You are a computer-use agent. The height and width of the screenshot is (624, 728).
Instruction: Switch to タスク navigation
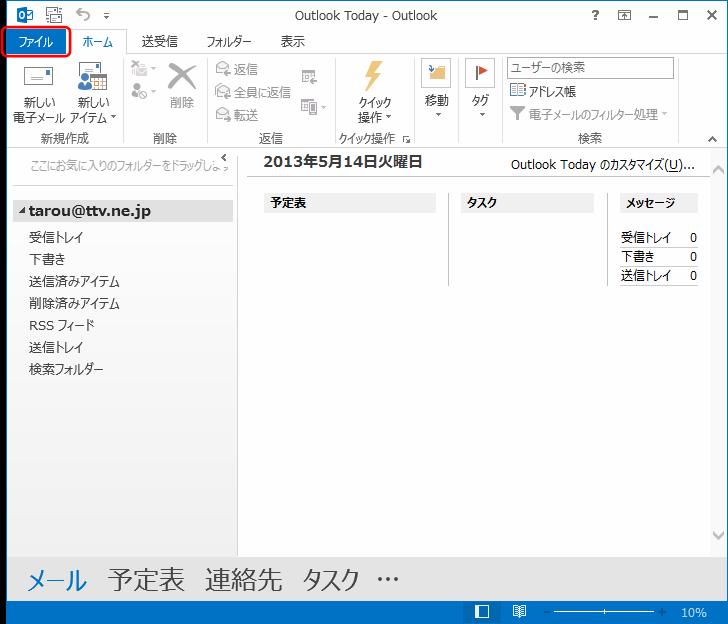pos(331,580)
